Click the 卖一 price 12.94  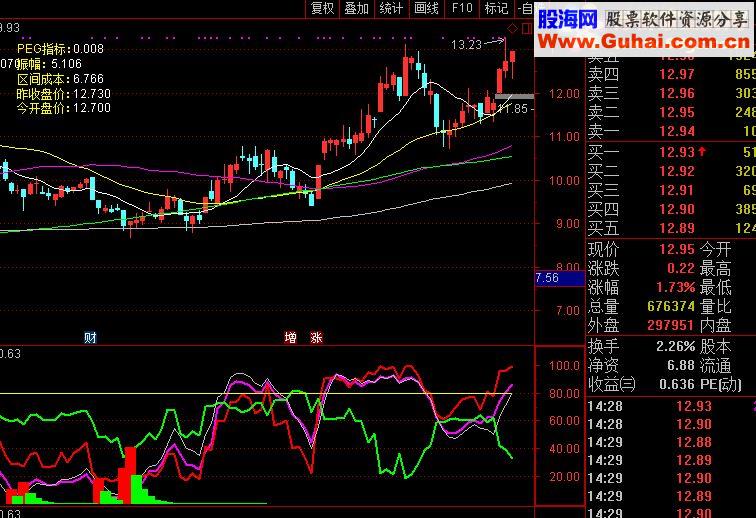(677, 131)
